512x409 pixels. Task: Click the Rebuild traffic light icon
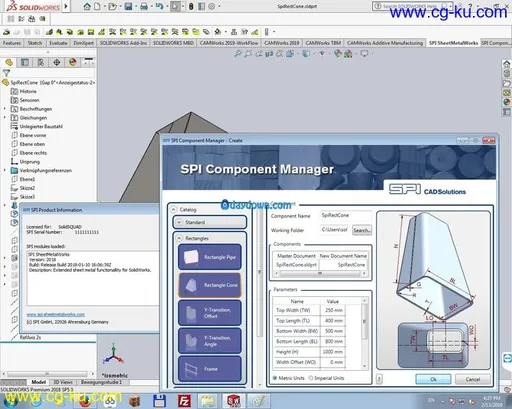pyautogui.click(x=191, y=6)
